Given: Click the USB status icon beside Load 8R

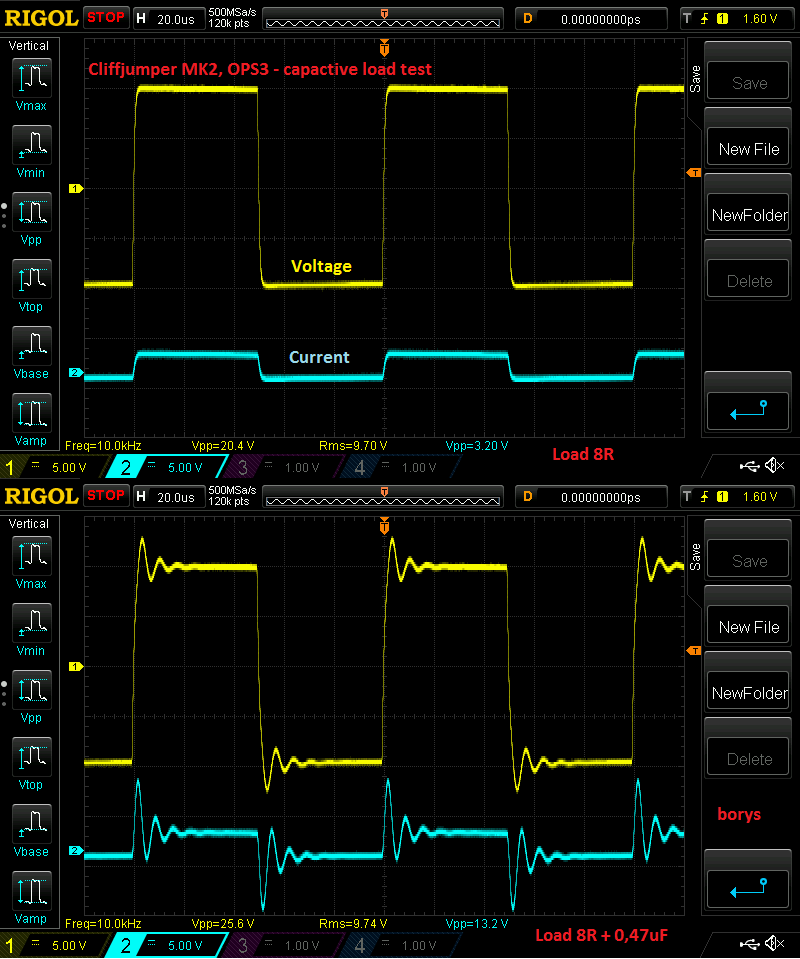Looking at the screenshot, I should (749, 467).
